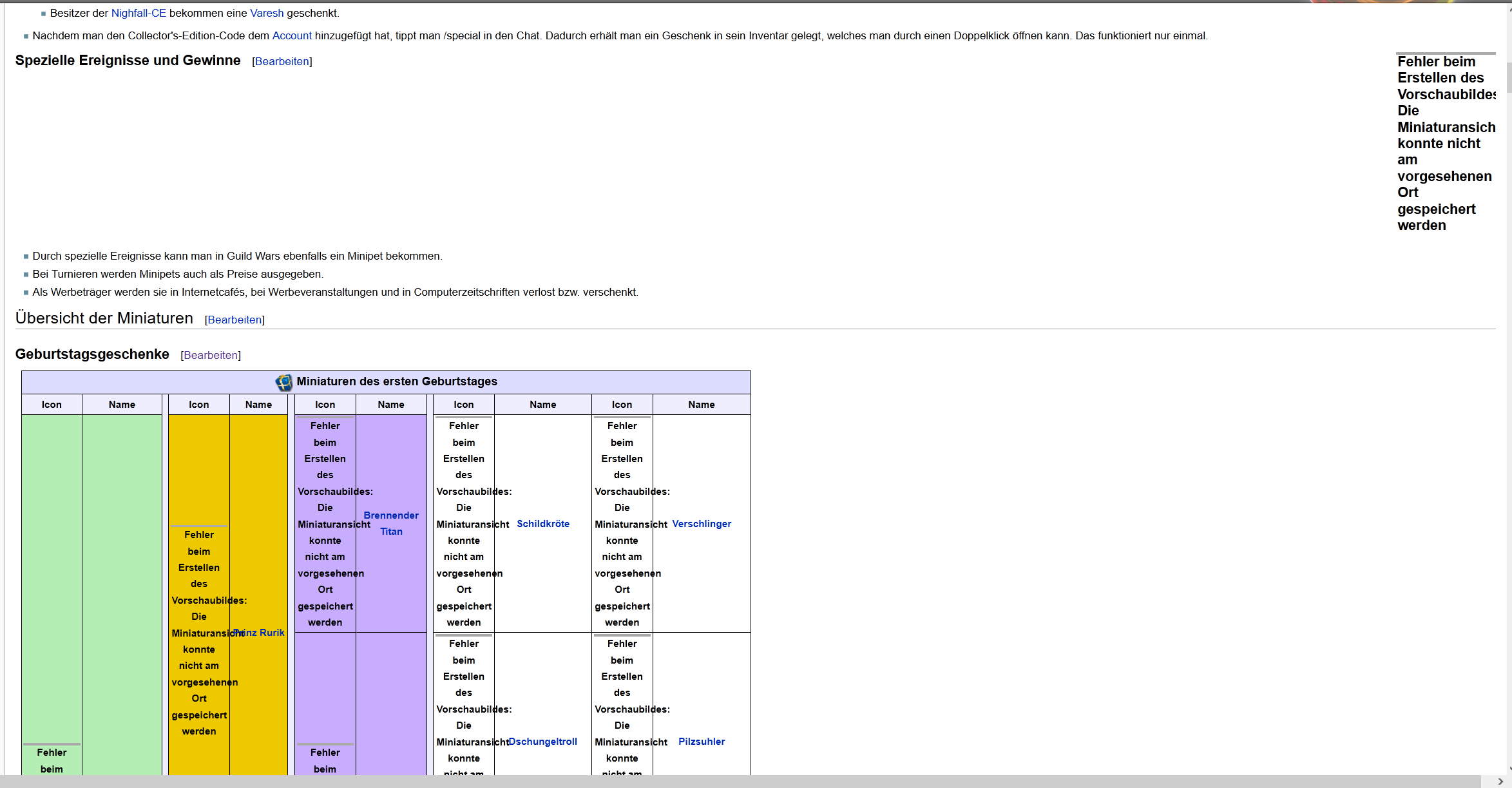Open the Brennender Titan miniature page
This screenshot has height=788, width=1512.
tap(391, 523)
